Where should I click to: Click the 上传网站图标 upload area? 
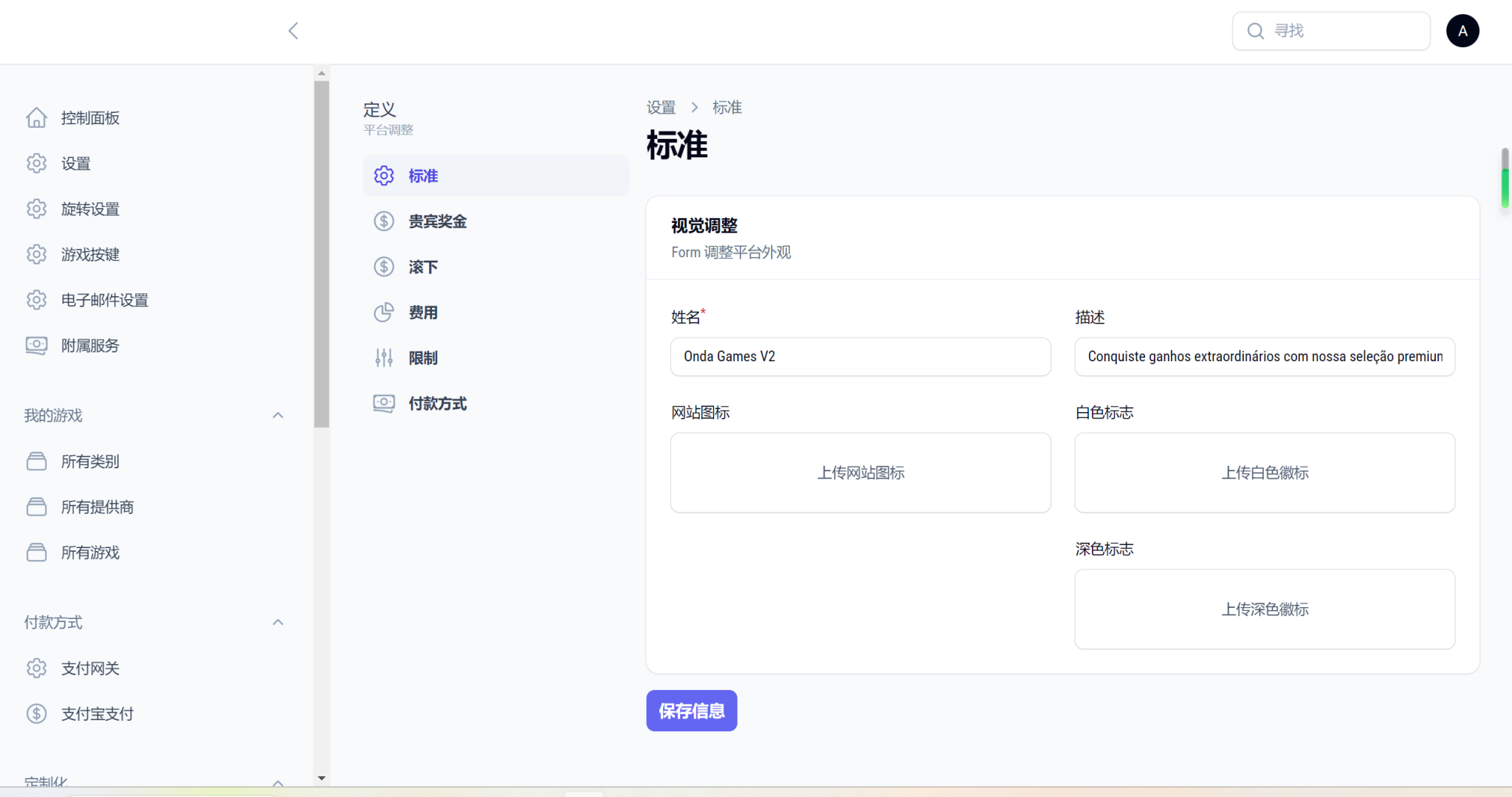pos(860,473)
